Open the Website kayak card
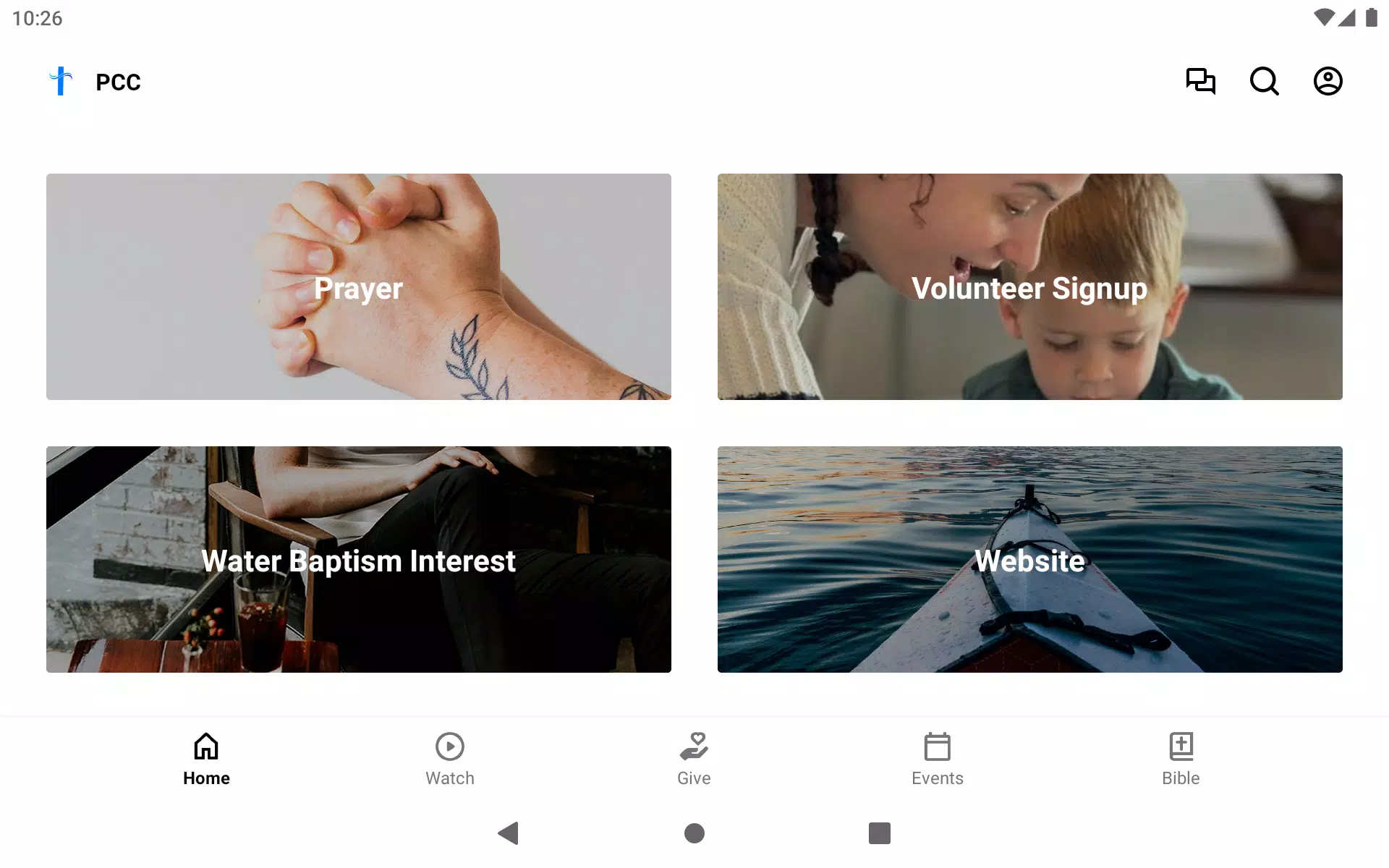This screenshot has width=1389, height=868. tap(1030, 559)
